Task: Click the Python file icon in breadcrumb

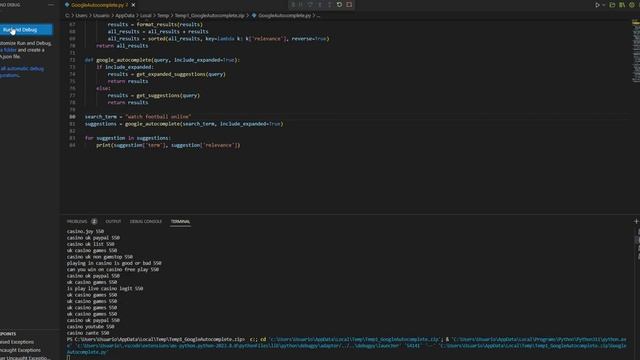Action: (x=254, y=16)
